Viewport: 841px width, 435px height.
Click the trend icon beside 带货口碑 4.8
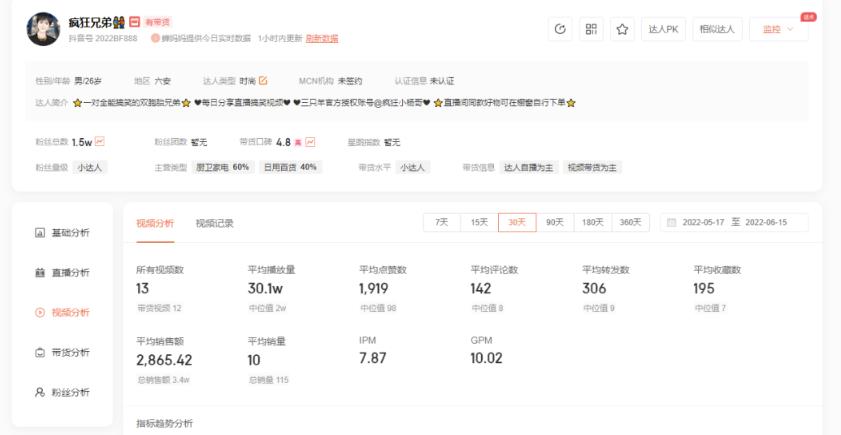pyautogui.click(x=310, y=142)
